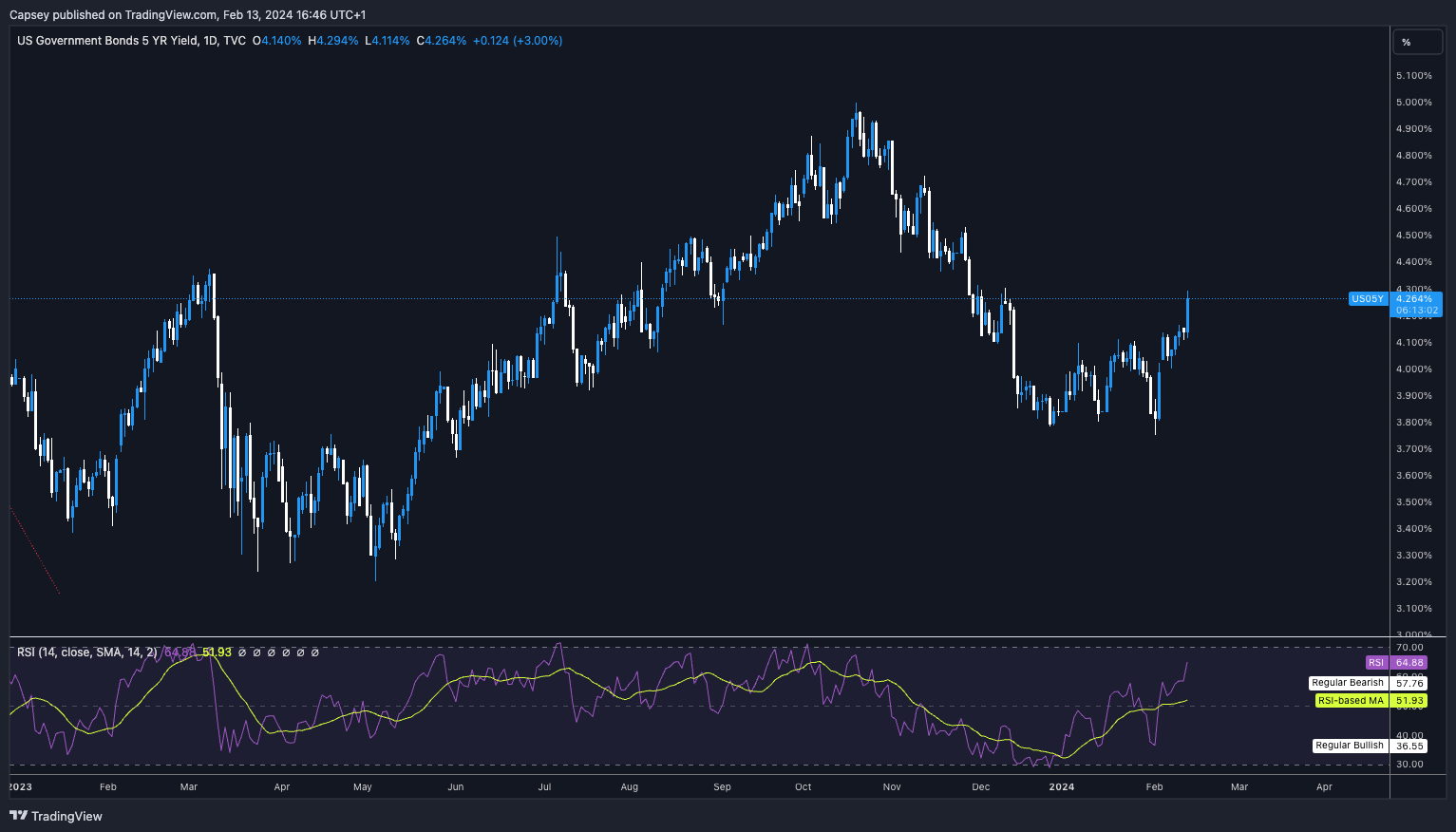This screenshot has height=832, width=1456.
Task: Open the RSI indicator legend title
Action: [x=87, y=652]
